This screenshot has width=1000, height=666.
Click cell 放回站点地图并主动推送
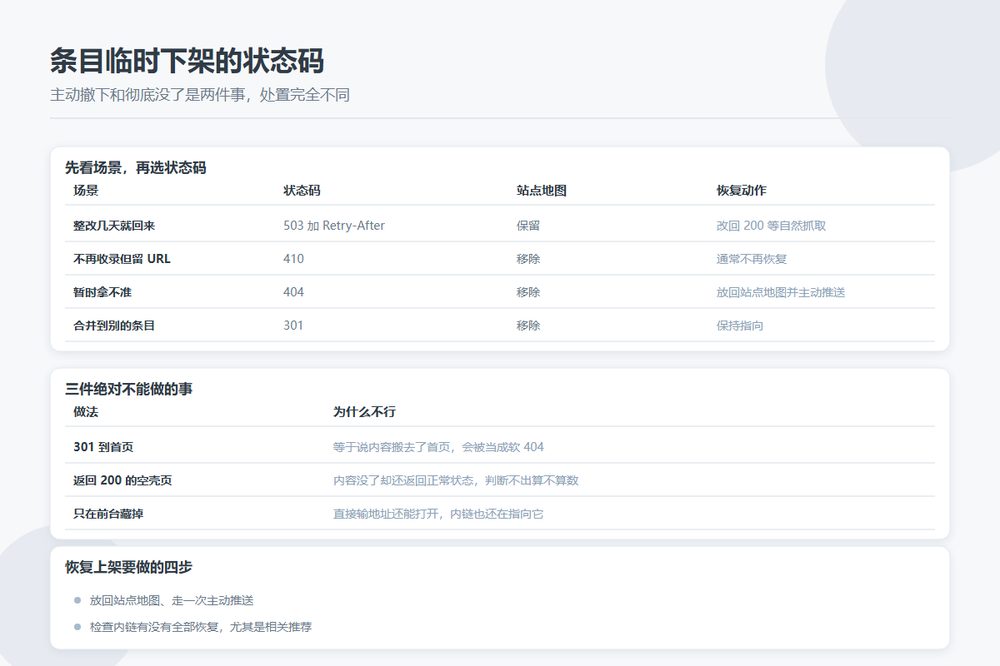click(781, 292)
